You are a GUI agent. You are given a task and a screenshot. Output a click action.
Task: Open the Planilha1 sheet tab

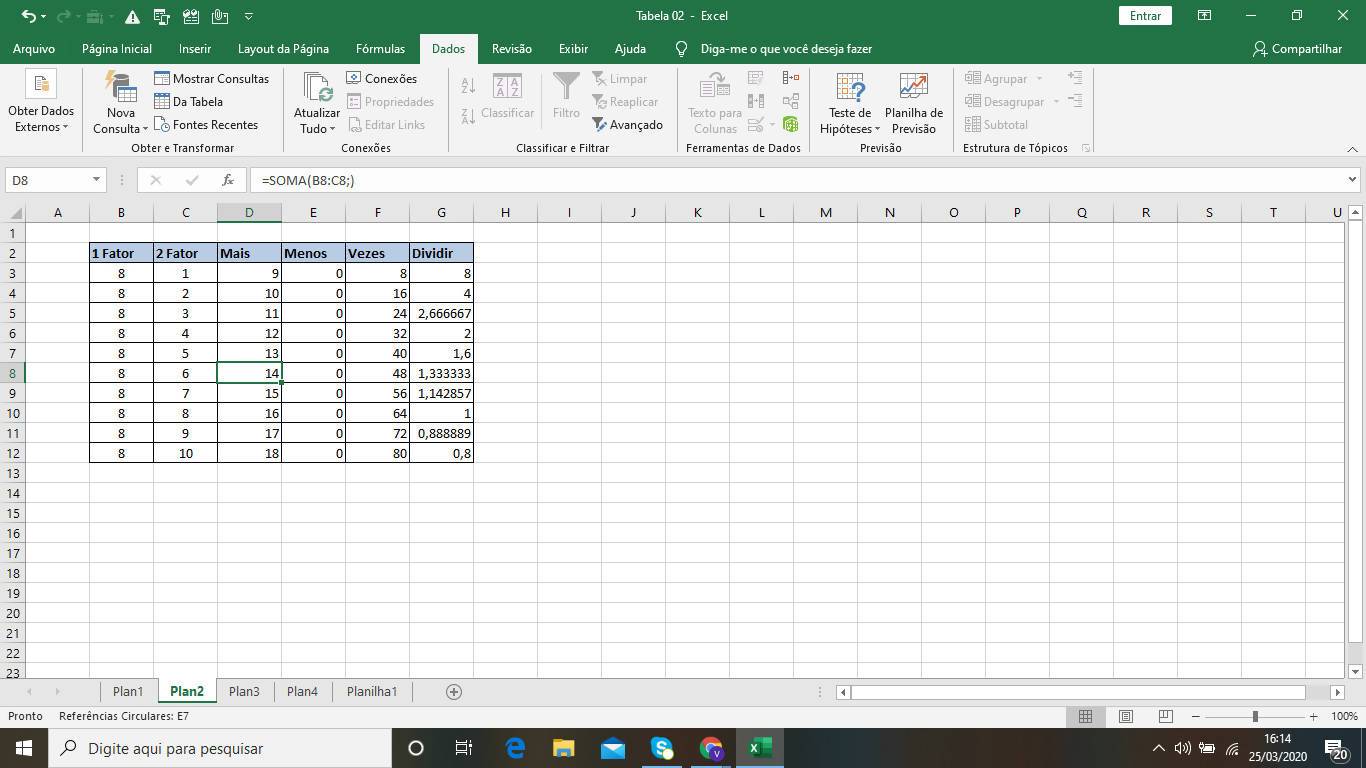[x=372, y=691]
